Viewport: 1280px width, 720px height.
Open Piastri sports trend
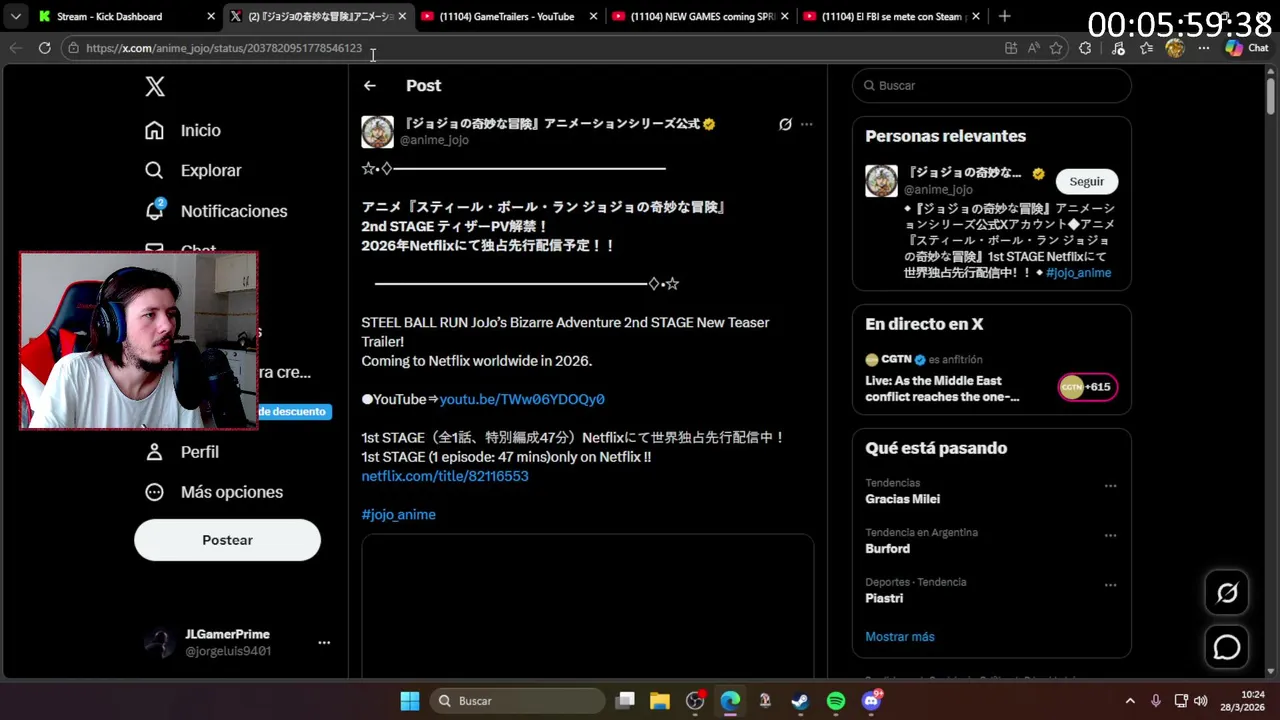pyautogui.click(x=884, y=598)
